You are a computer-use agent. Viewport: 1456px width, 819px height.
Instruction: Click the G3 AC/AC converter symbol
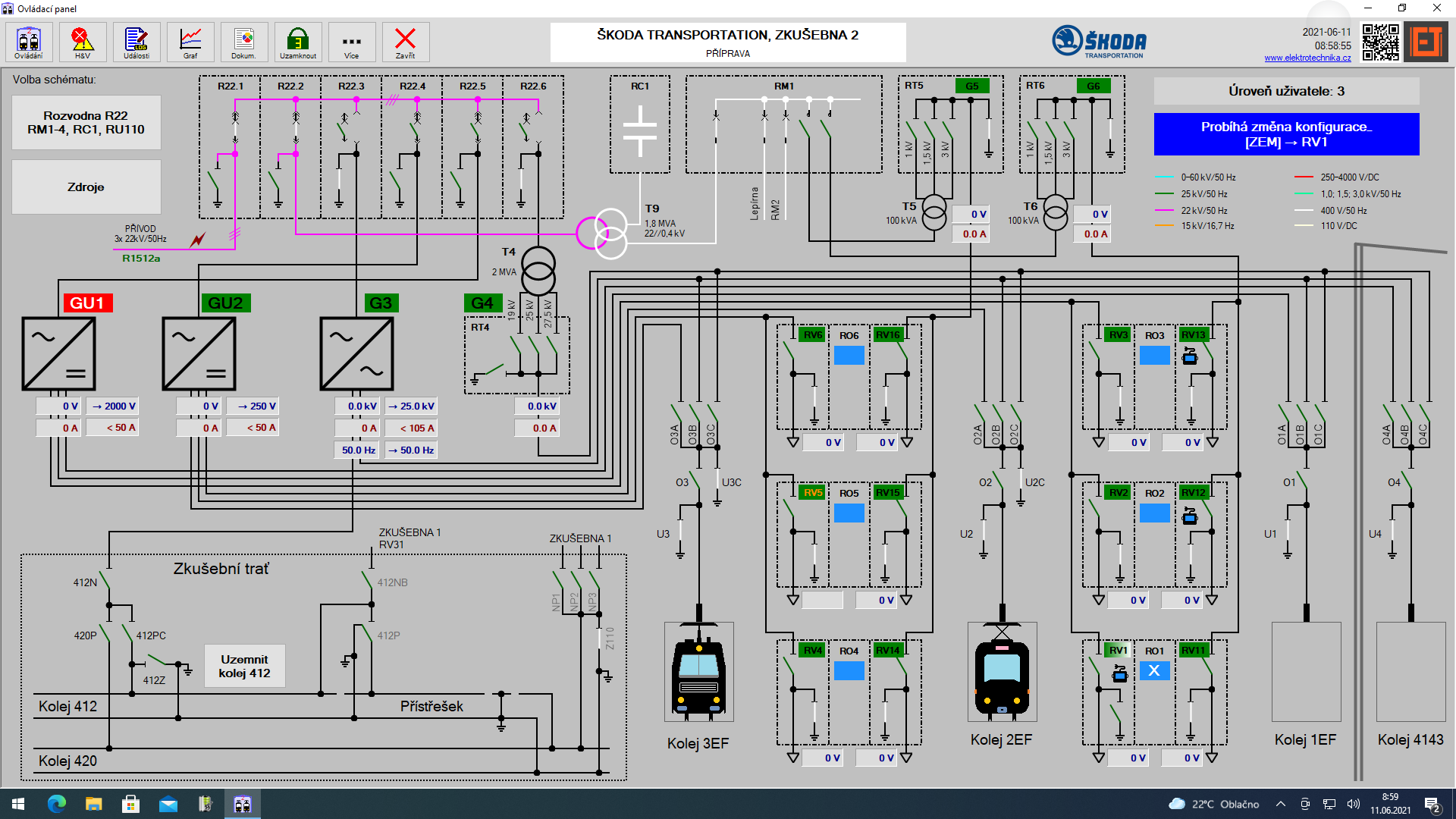[x=356, y=354]
